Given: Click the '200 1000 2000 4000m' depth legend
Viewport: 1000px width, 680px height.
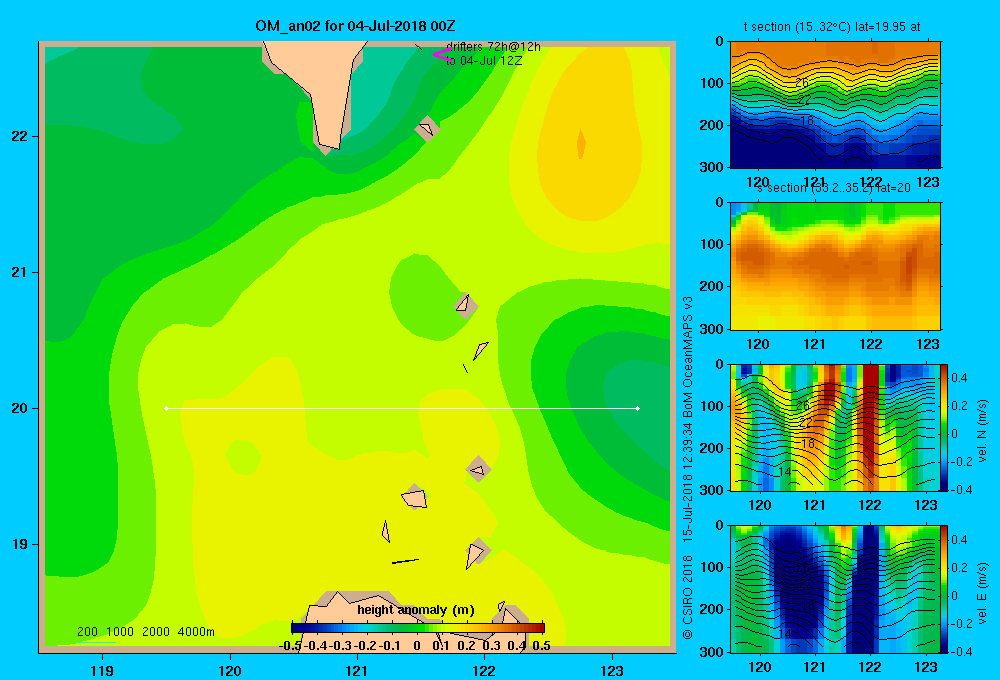Looking at the screenshot, I should click(145, 632).
